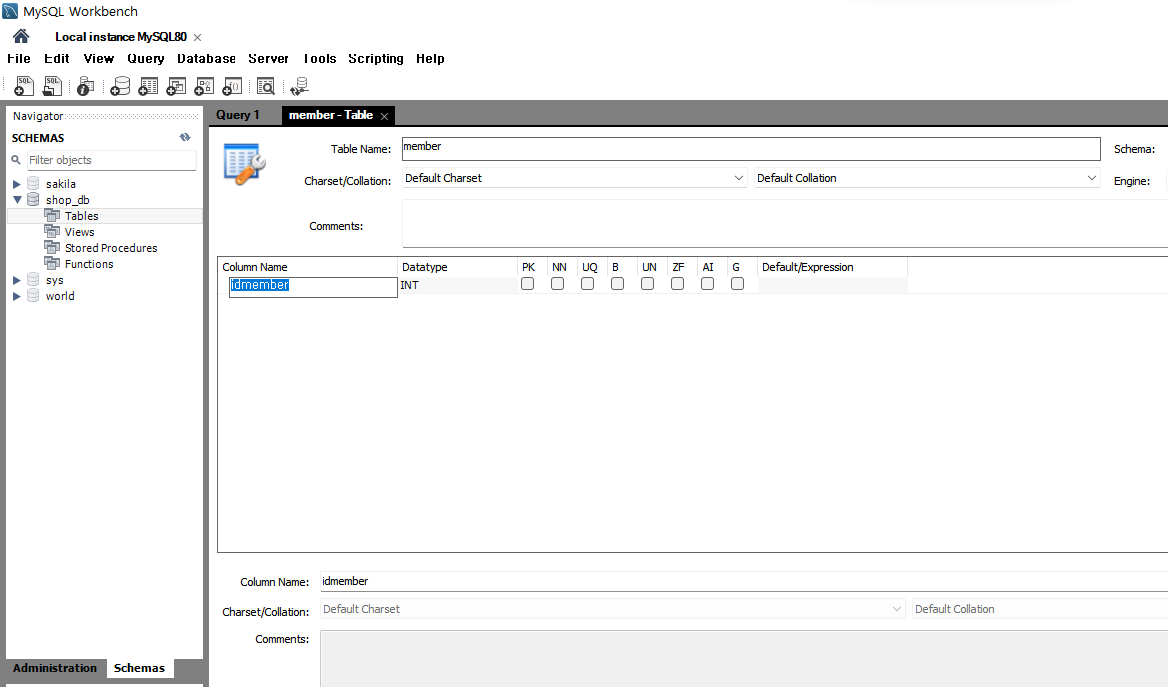The height and width of the screenshot is (687, 1168).
Task: Select Tables under shop_db
Action: click(x=81, y=216)
